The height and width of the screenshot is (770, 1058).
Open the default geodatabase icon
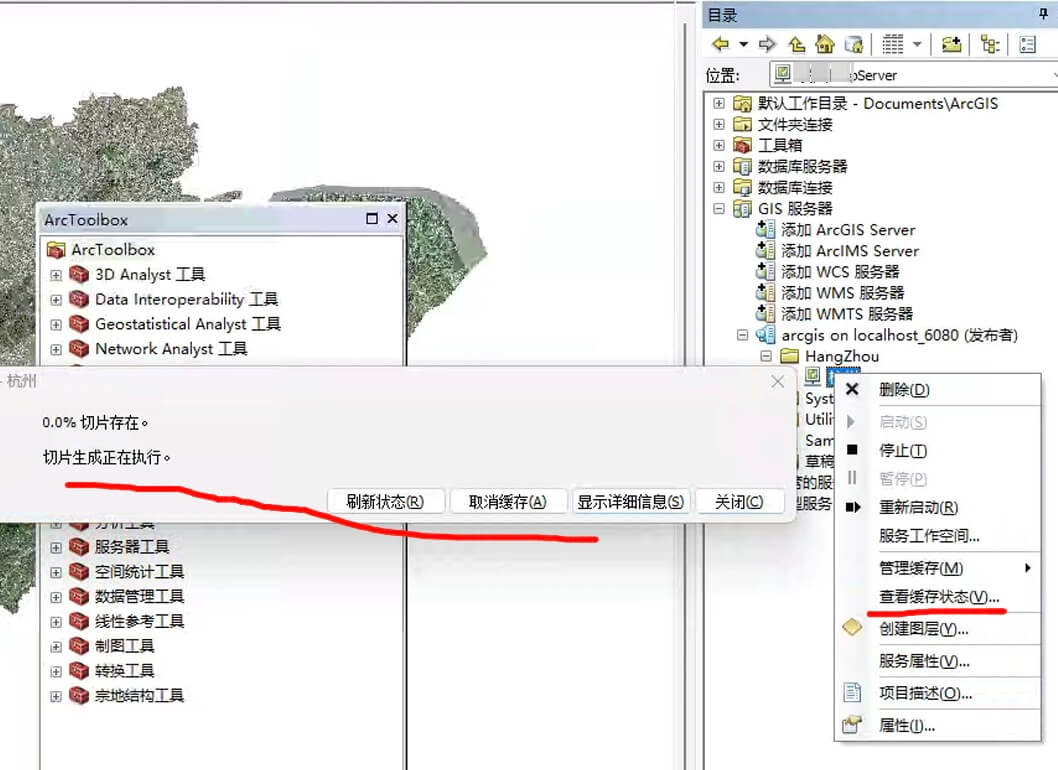coord(854,45)
